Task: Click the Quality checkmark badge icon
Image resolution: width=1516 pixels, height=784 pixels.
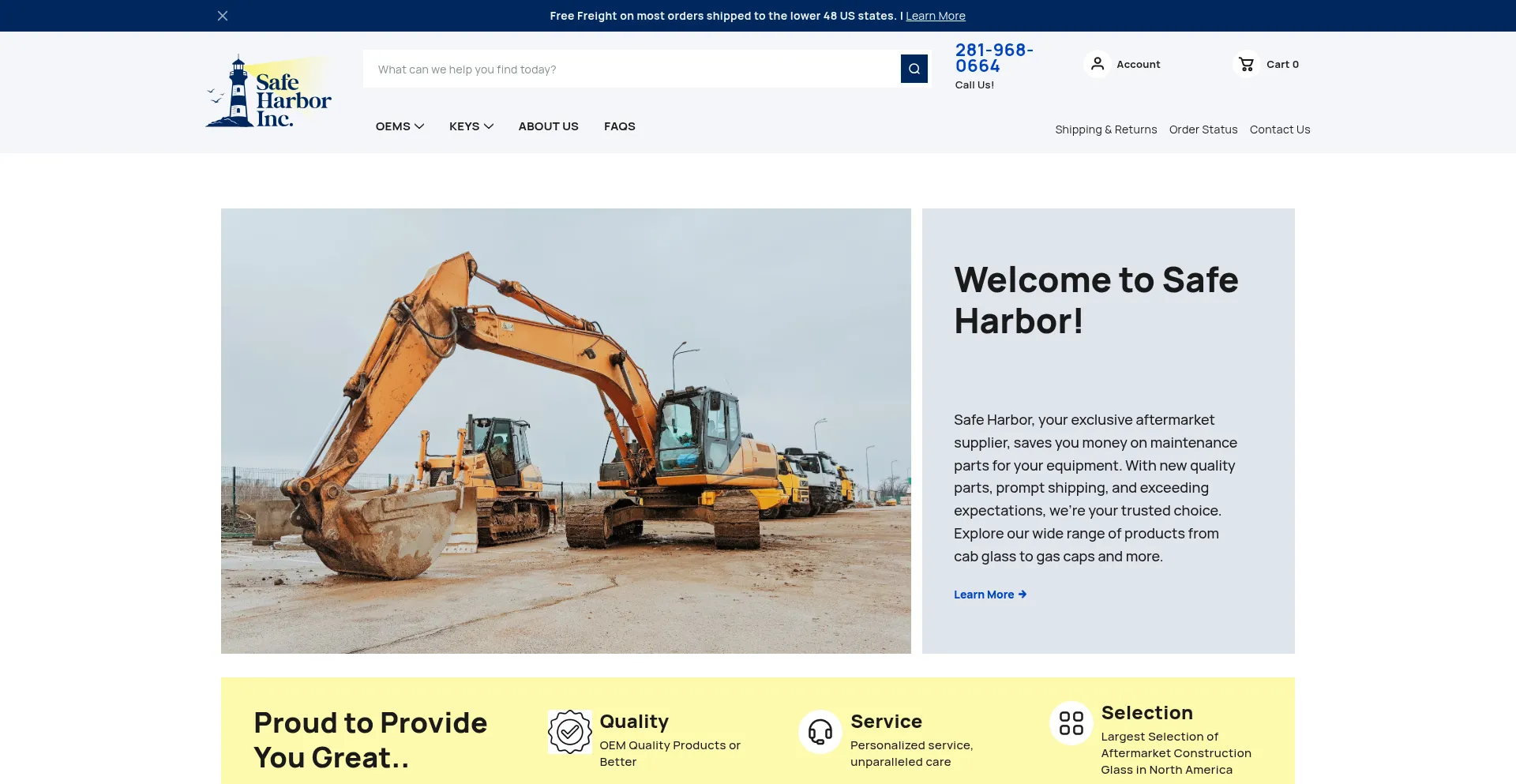Action: pyautogui.click(x=569, y=732)
